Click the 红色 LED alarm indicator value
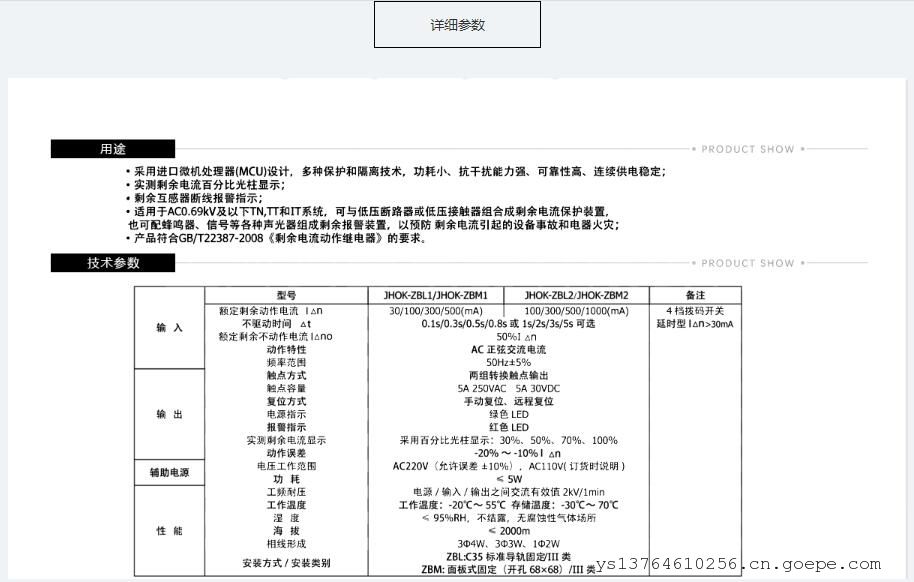Screen dimensions: 914x582 pyautogui.click(x=509, y=427)
